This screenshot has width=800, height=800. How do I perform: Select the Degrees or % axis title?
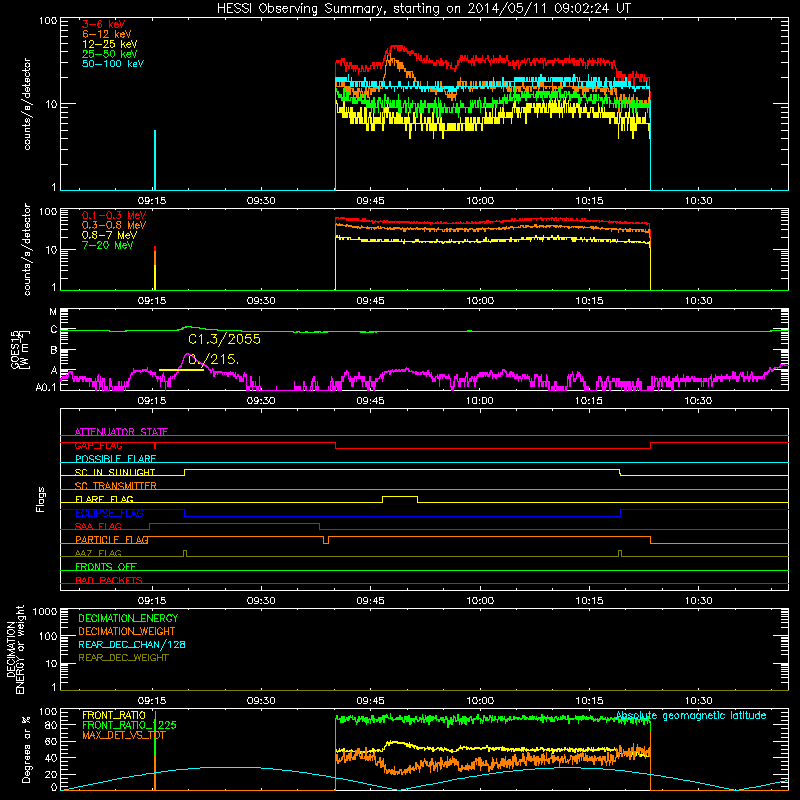[26, 749]
